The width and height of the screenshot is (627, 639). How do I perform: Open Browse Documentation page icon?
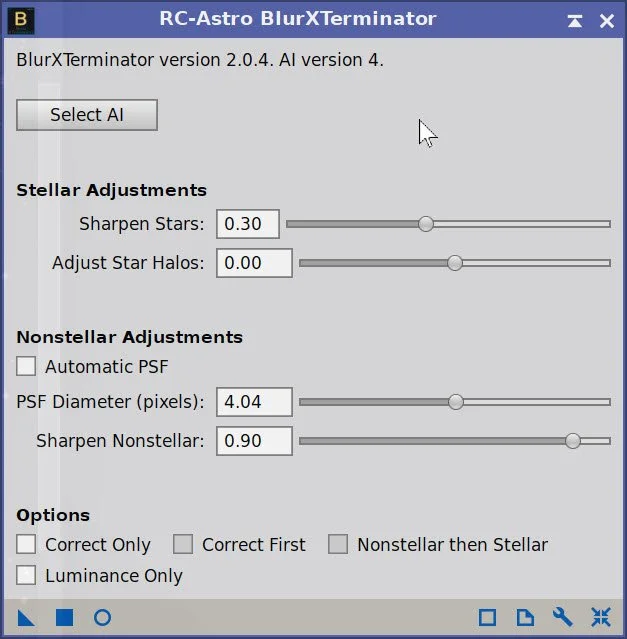click(x=525, y=617)
